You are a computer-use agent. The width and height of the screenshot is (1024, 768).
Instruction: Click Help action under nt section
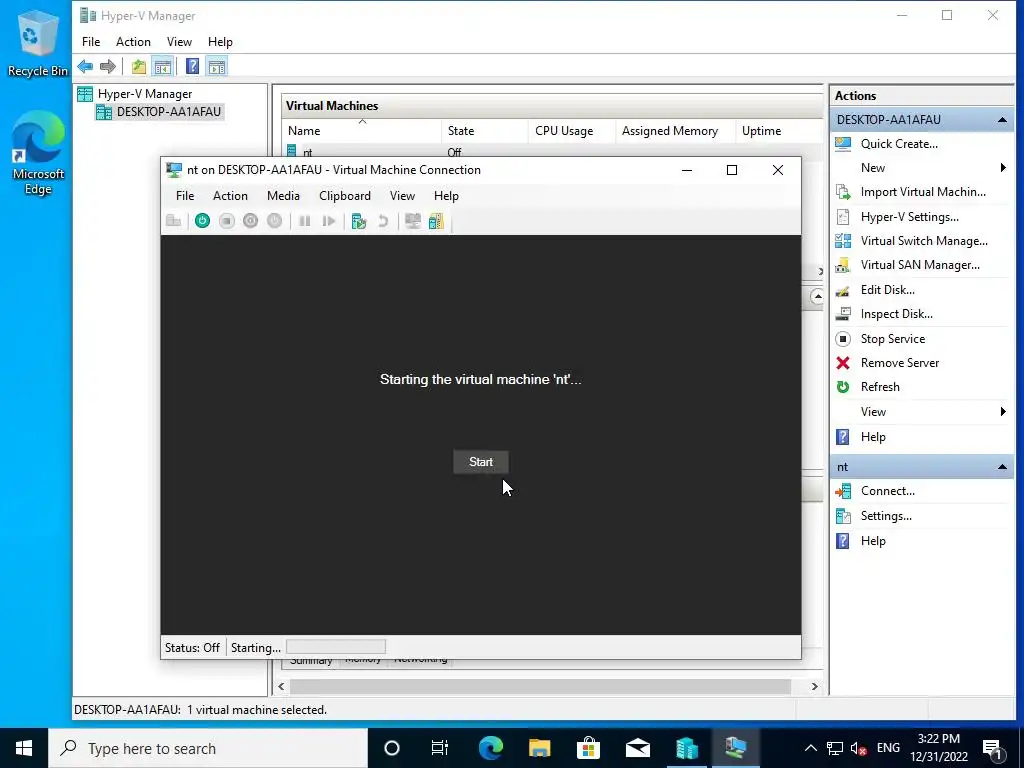pyautogui.click(x=872, y=541)
